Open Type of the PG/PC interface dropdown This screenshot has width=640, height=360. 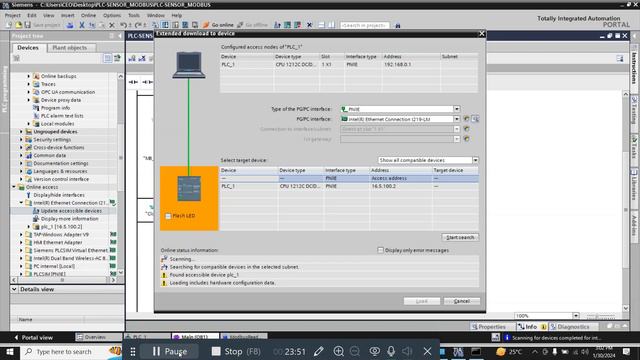click(x=457, y=109)
